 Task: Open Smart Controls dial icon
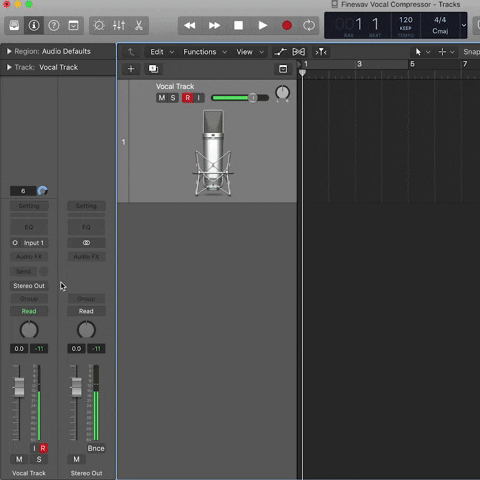[99, 25]
